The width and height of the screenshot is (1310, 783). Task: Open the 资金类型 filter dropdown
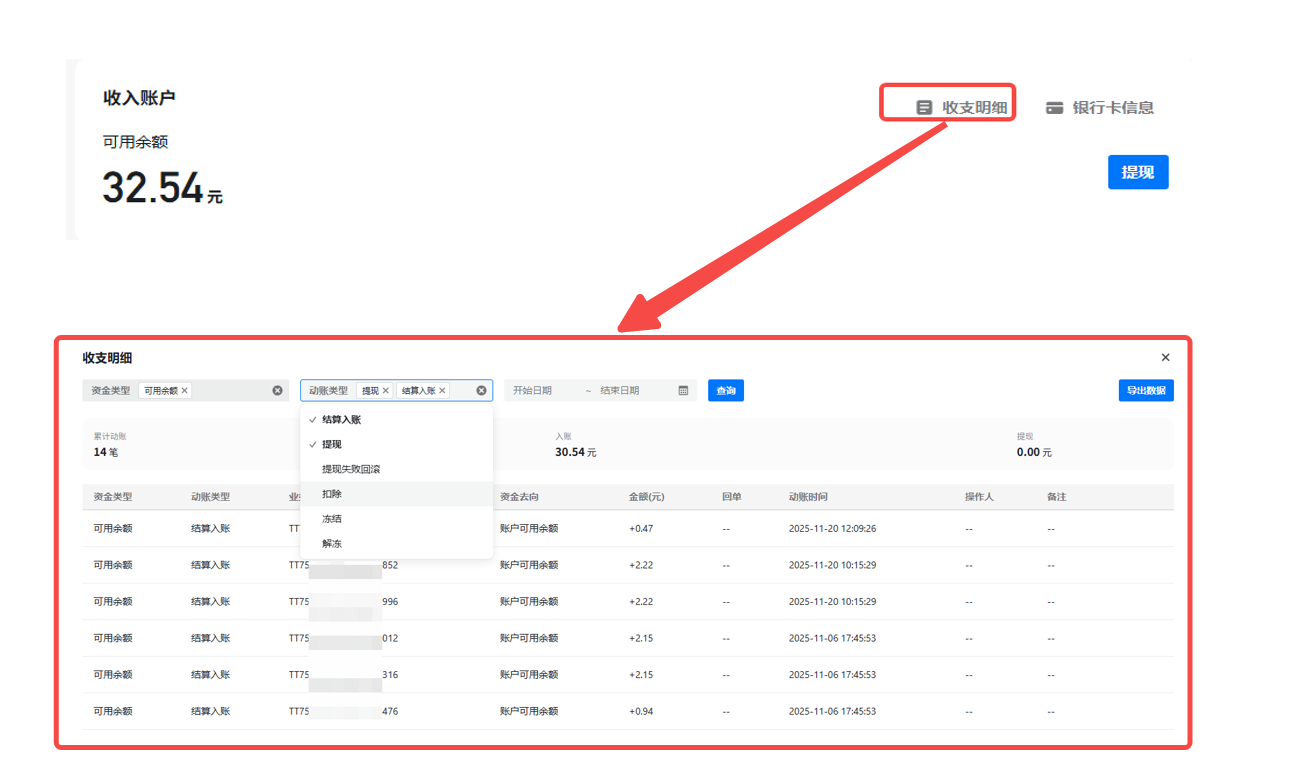coord(230,391)
